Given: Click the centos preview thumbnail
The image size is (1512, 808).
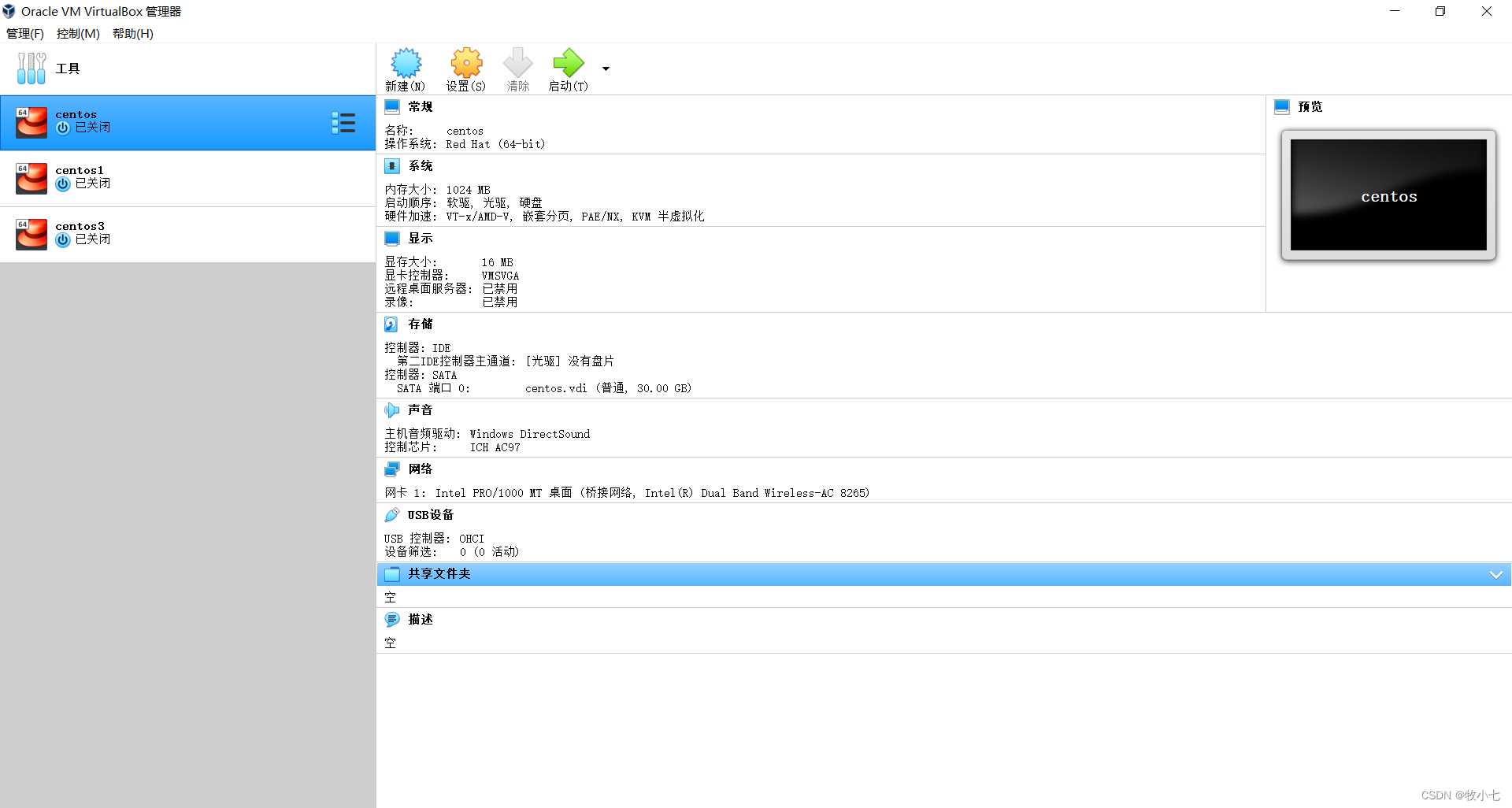Looking at the screenshot, I should coord(1388,195).
